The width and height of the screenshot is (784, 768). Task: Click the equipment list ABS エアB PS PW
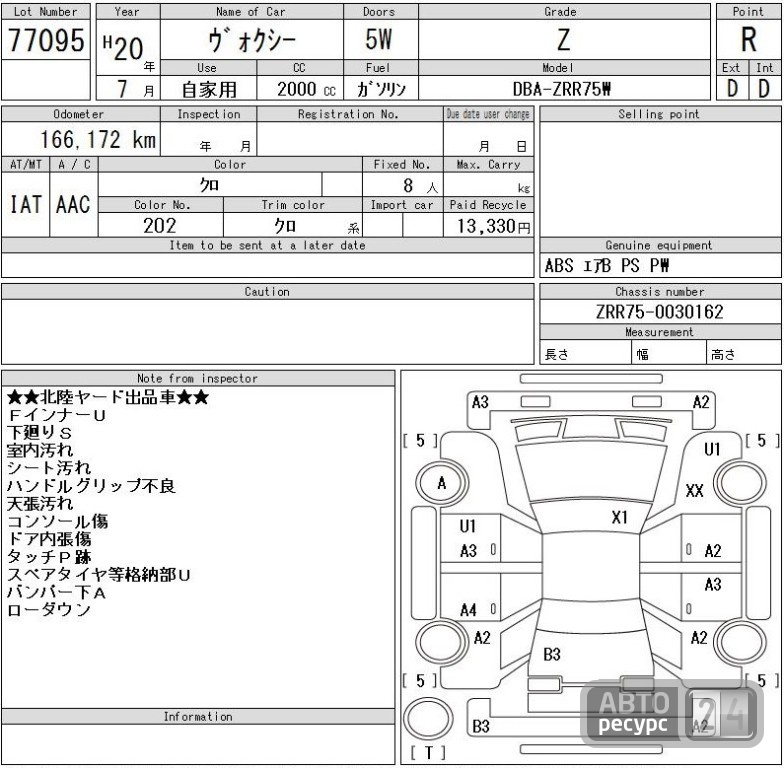(x=607, y=266)
